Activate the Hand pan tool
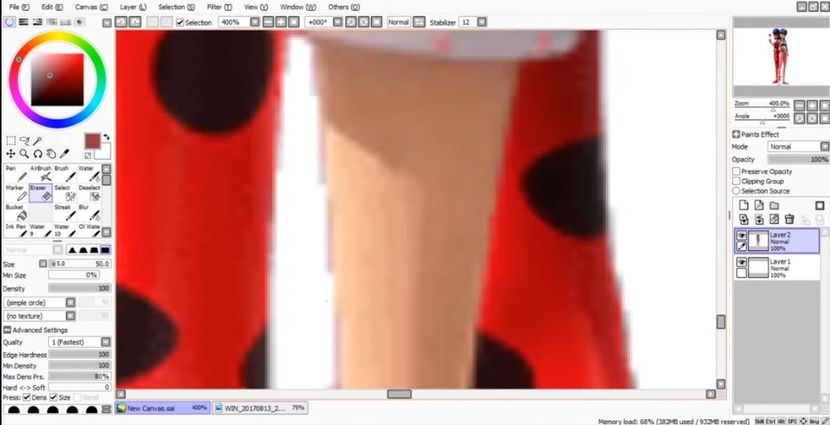 pos(51,153)
